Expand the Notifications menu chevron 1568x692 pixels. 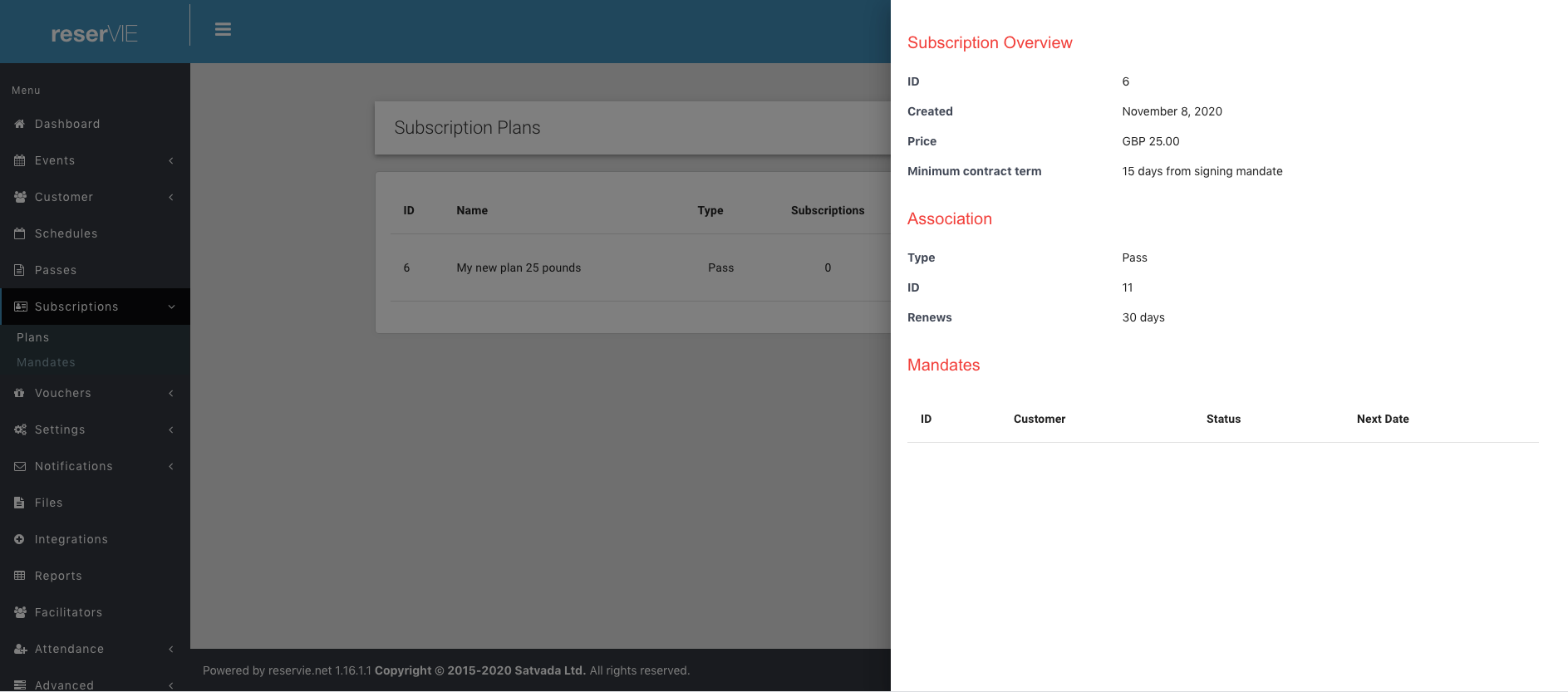point(171,466)
